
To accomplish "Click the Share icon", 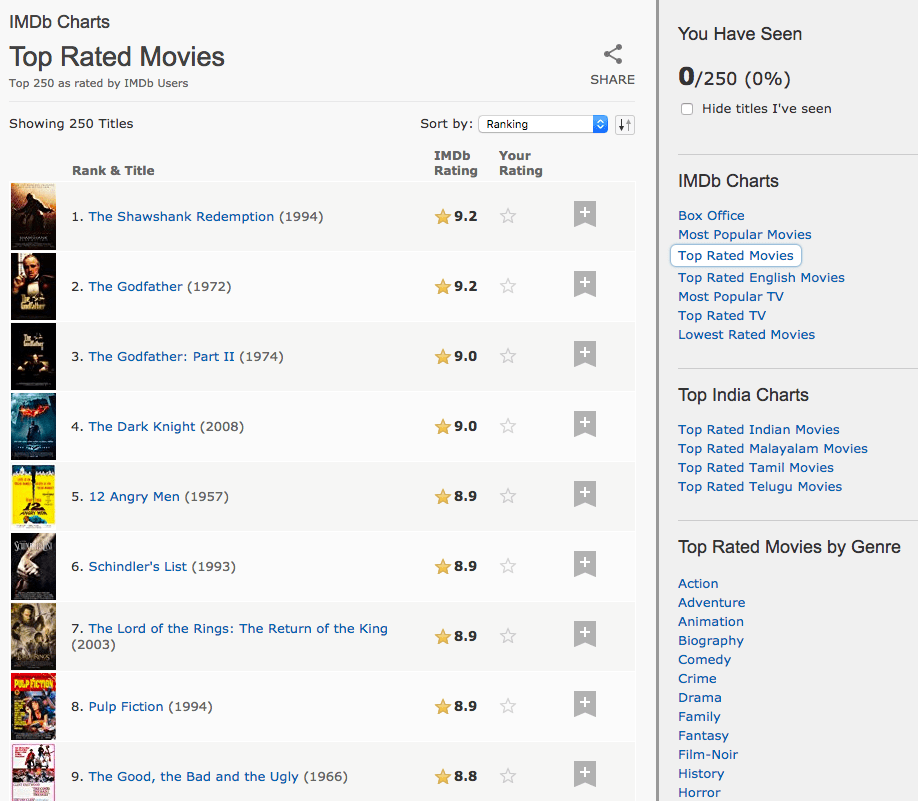I will pos(613,53).
